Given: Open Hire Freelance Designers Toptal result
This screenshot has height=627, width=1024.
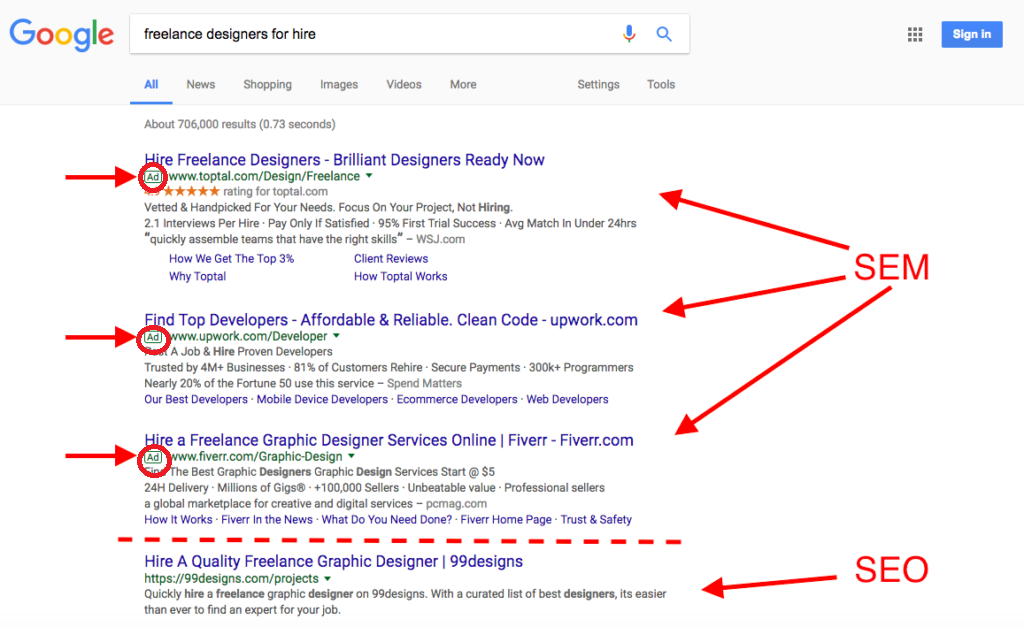Looking at the screenshot, I should [344, 160].
